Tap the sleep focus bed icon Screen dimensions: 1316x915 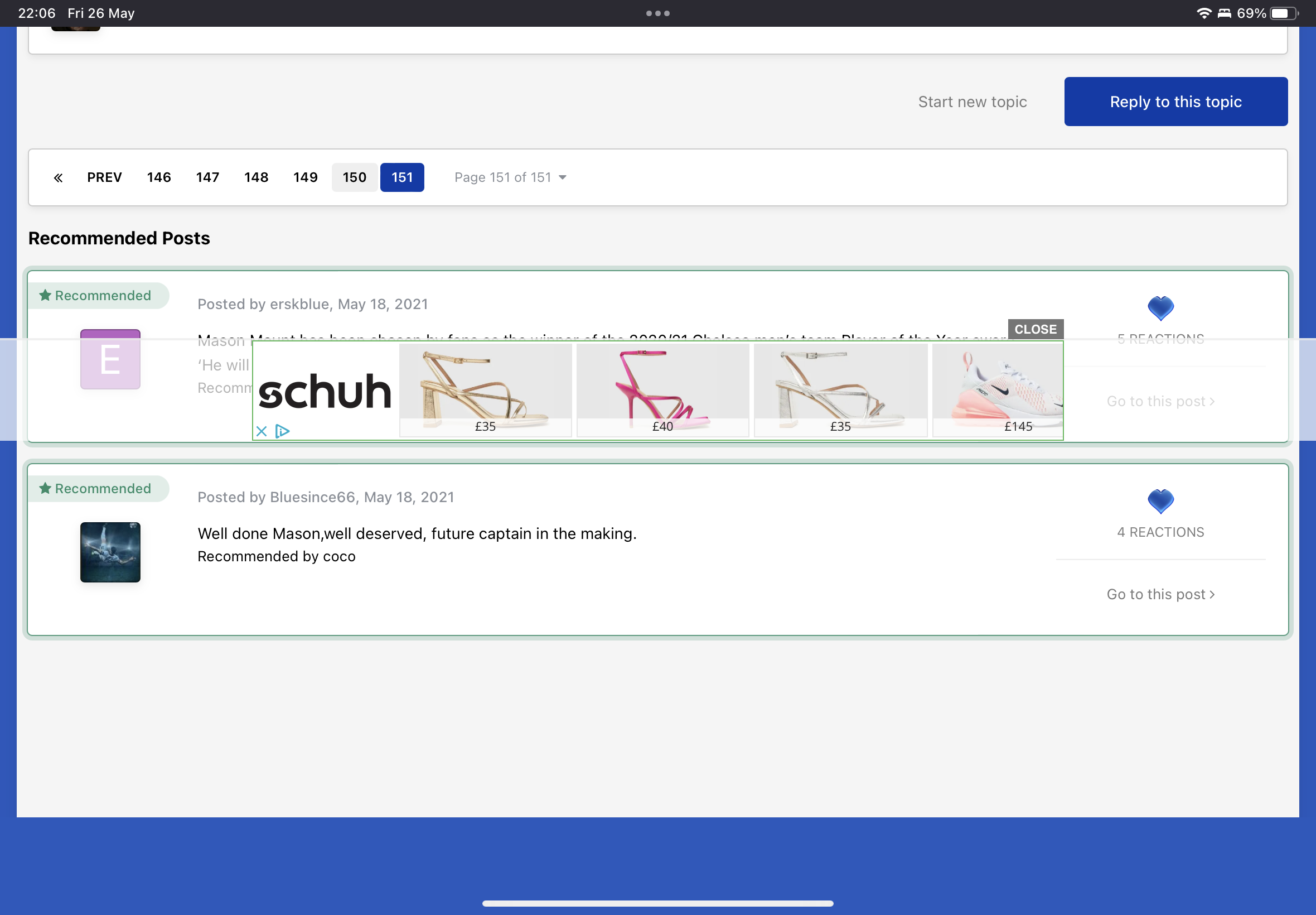[1225, 13]
